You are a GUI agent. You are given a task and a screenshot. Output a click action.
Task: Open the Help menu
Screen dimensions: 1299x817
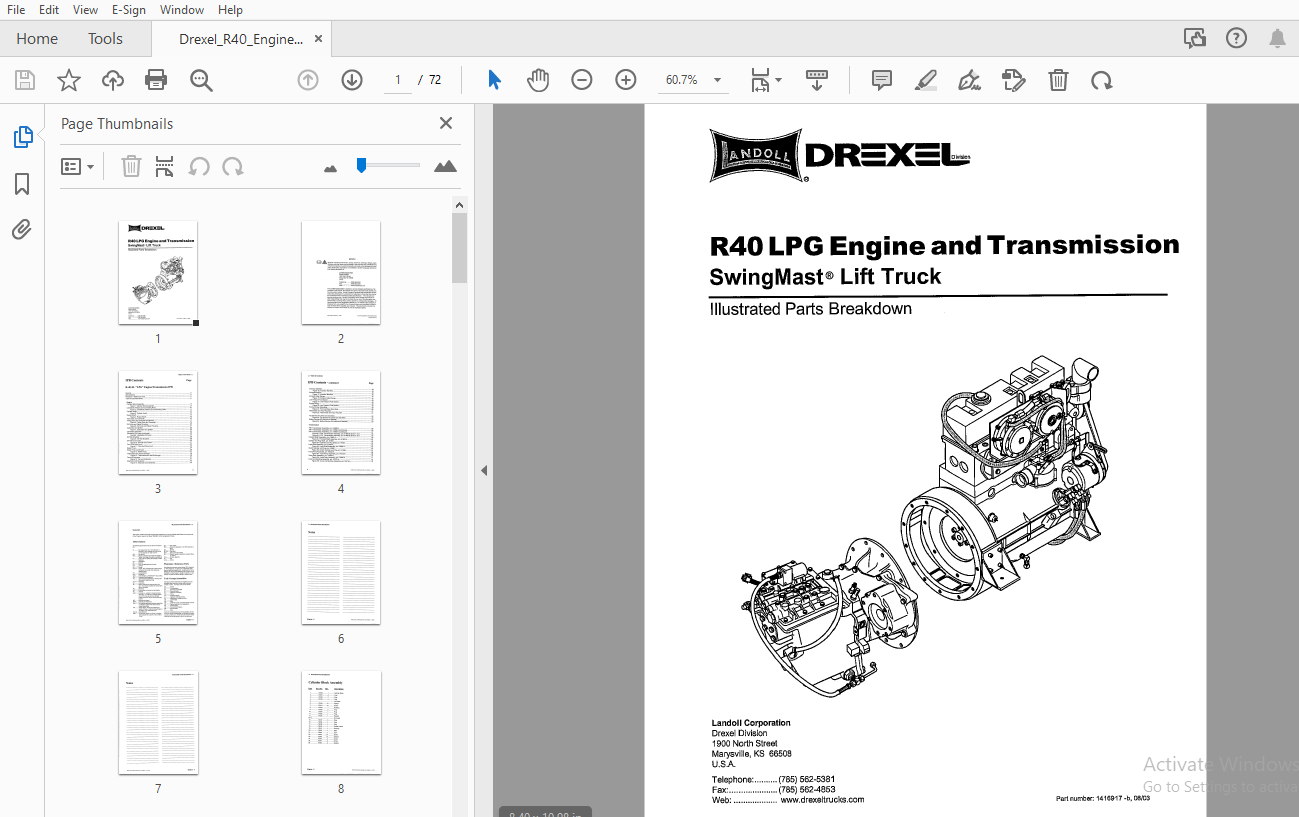[x=230, y=9]
